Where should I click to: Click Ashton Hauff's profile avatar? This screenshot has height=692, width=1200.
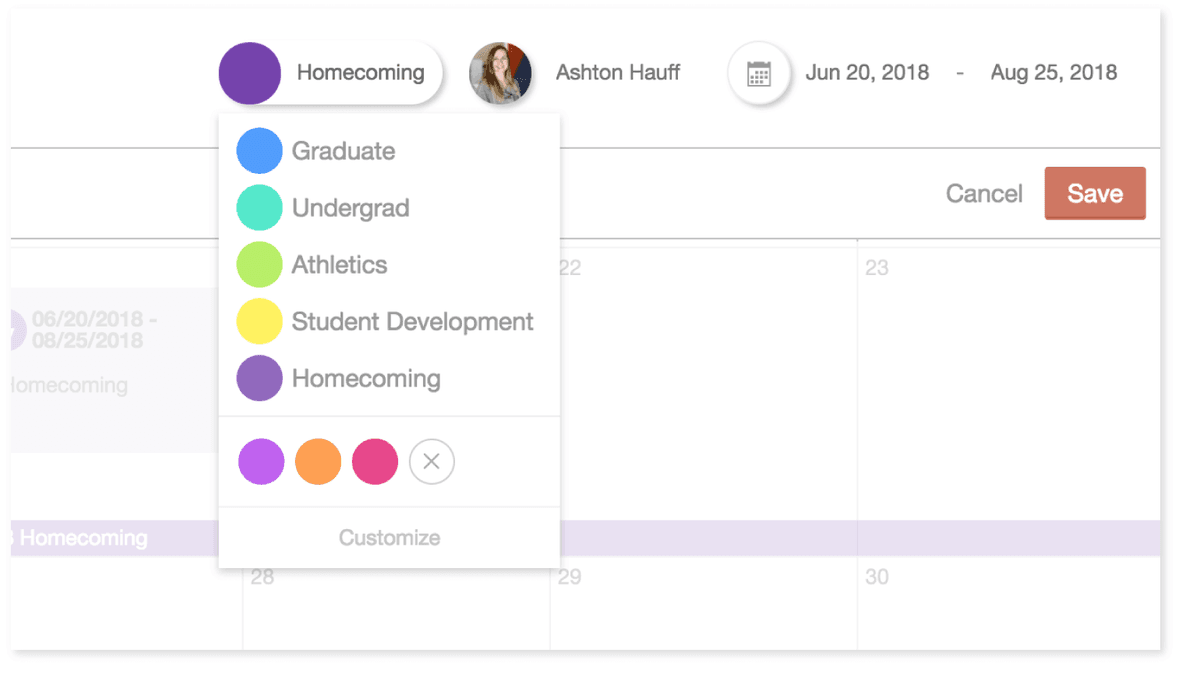(501, 72)
